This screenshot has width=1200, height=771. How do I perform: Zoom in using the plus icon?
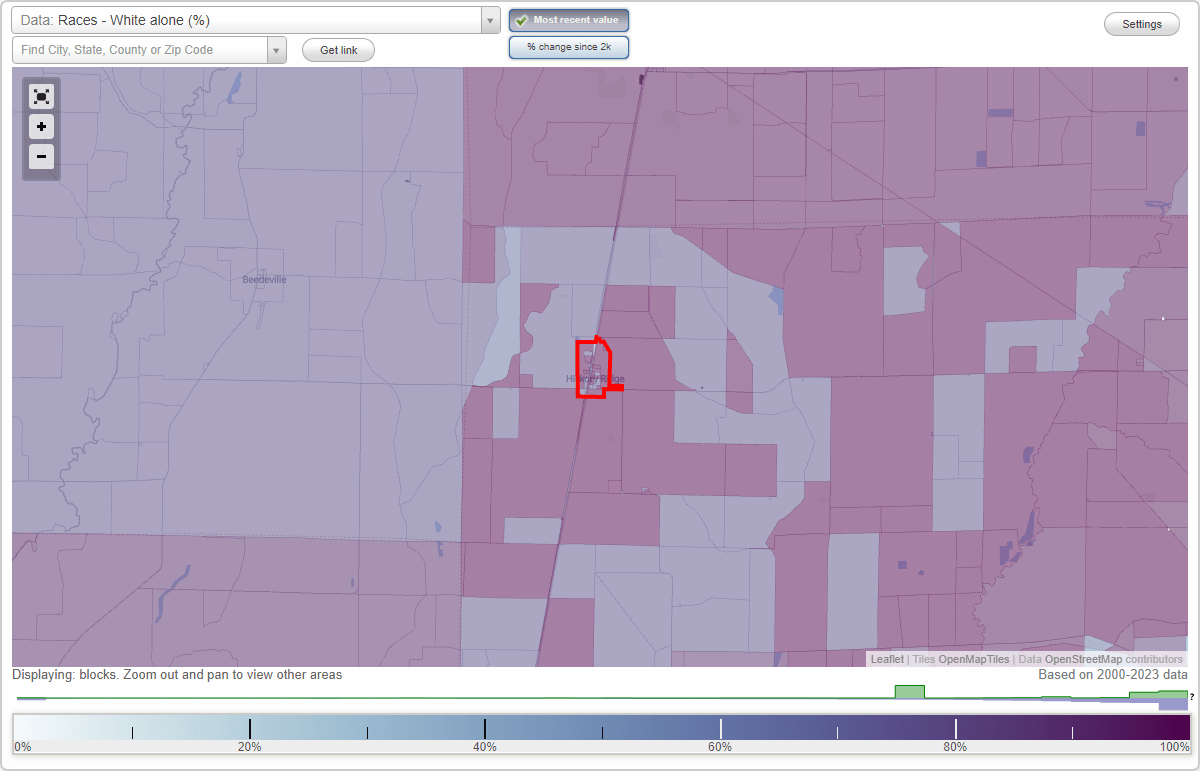click(x=41, y=126)
